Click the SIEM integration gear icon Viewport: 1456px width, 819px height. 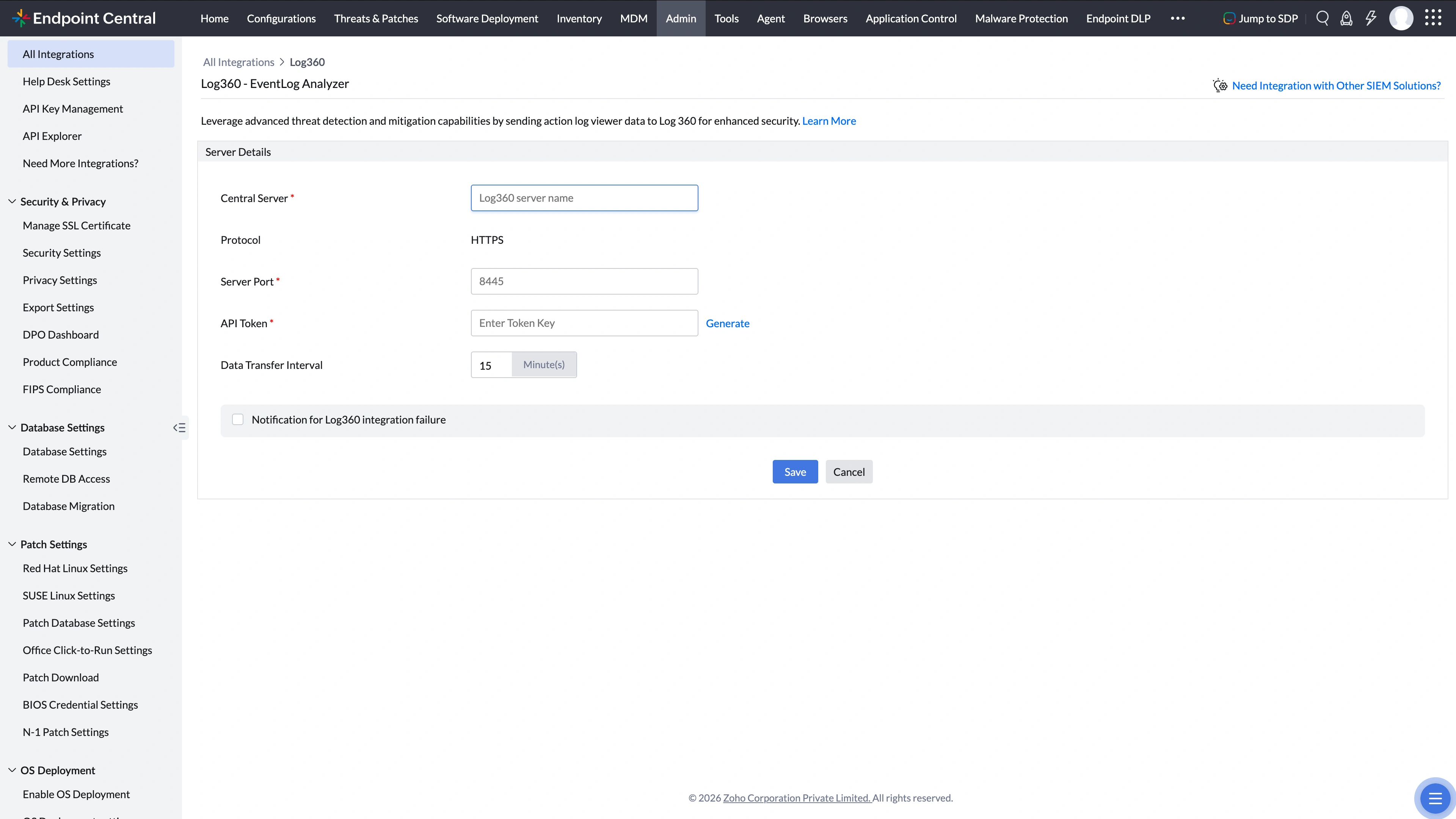click(1220, 85)
